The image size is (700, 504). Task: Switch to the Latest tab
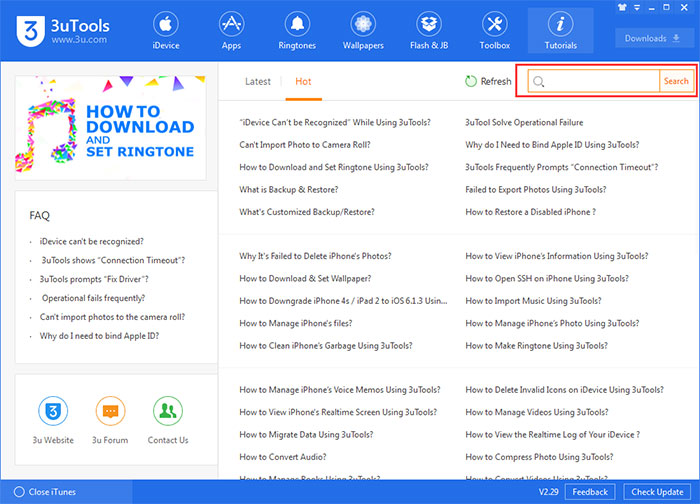coord(257,81)
